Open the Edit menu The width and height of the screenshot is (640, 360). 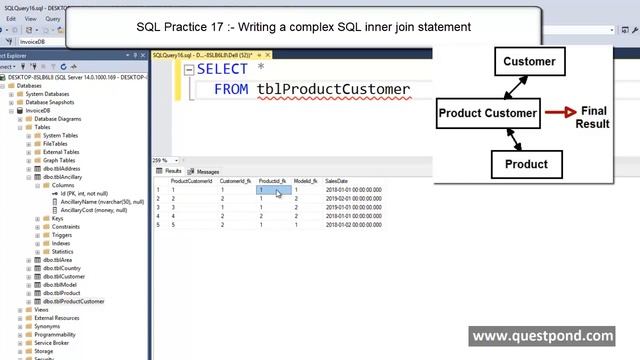click(x=11, y=19)
